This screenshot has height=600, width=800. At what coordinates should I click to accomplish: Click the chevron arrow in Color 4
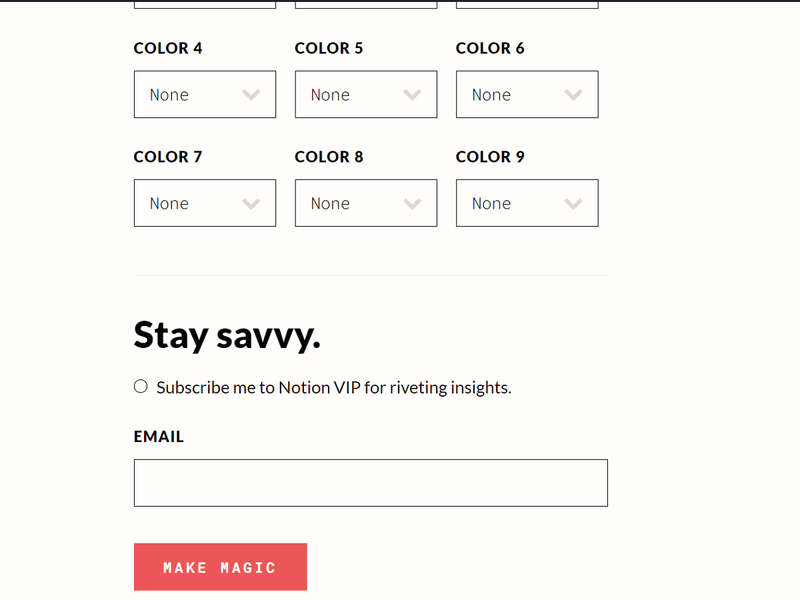252,95
